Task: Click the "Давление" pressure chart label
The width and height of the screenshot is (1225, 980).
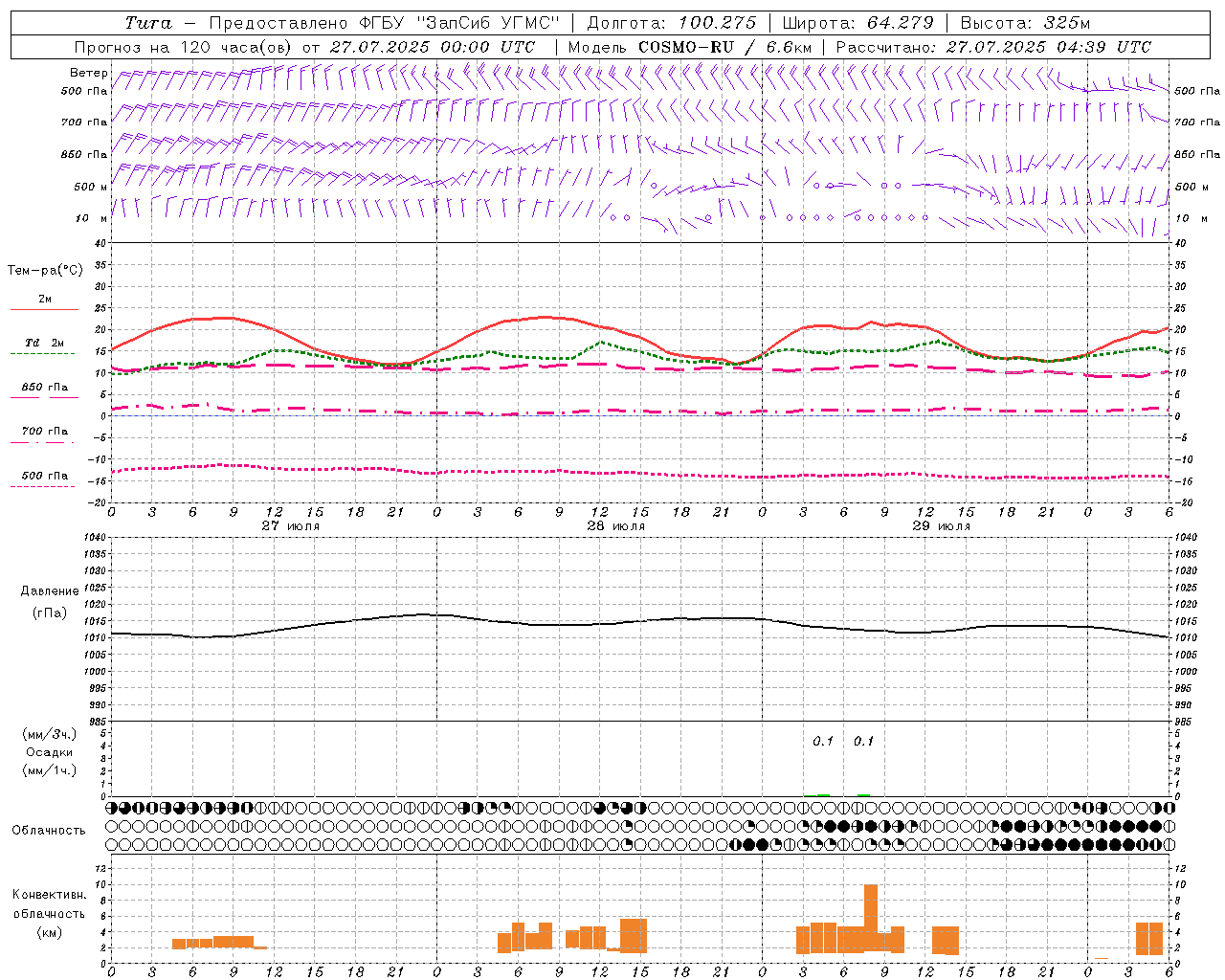Action: pos(50,591)
